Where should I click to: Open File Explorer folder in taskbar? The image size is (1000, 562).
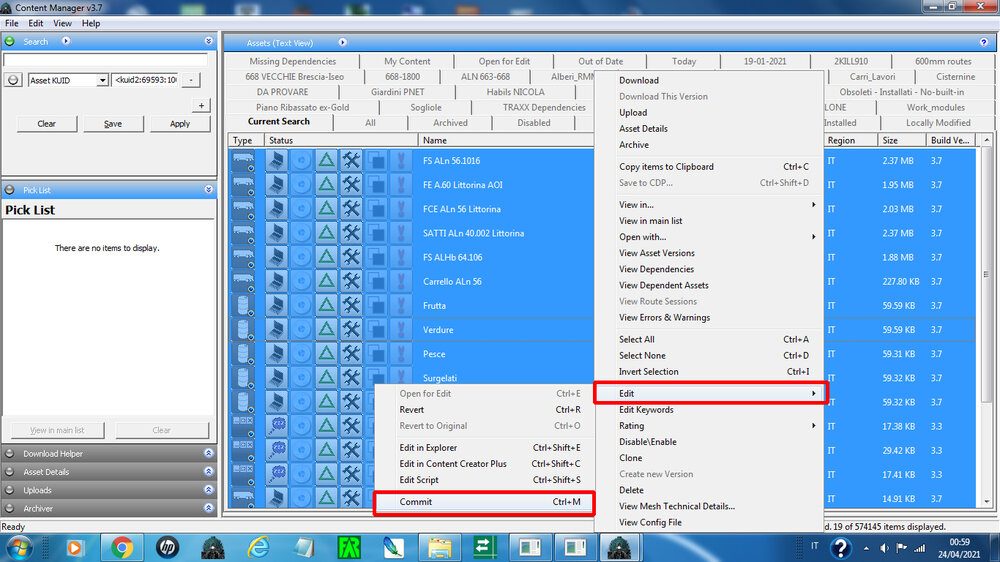click(x=439, y=547)
